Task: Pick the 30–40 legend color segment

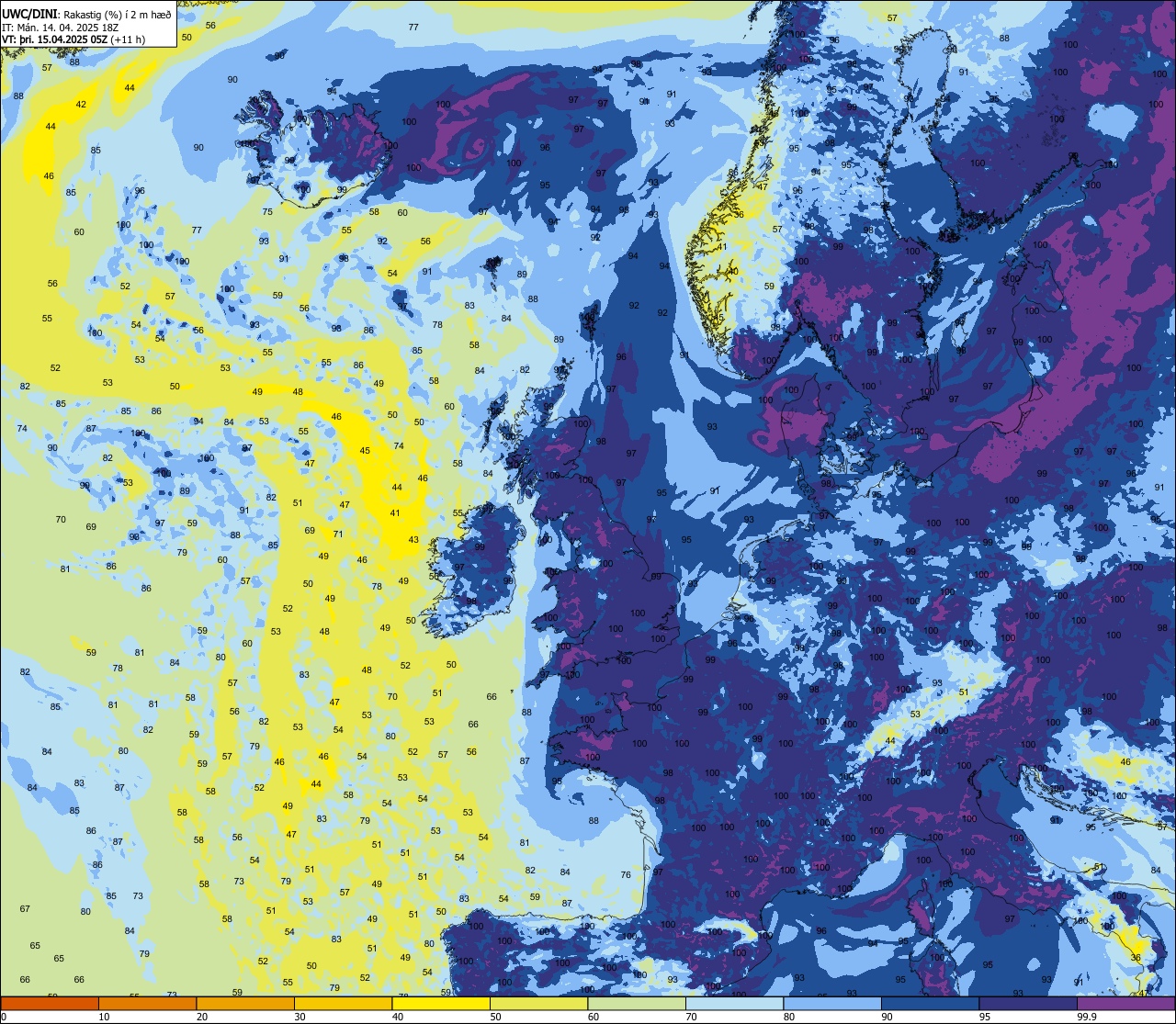Action: tap(343, 1004)
